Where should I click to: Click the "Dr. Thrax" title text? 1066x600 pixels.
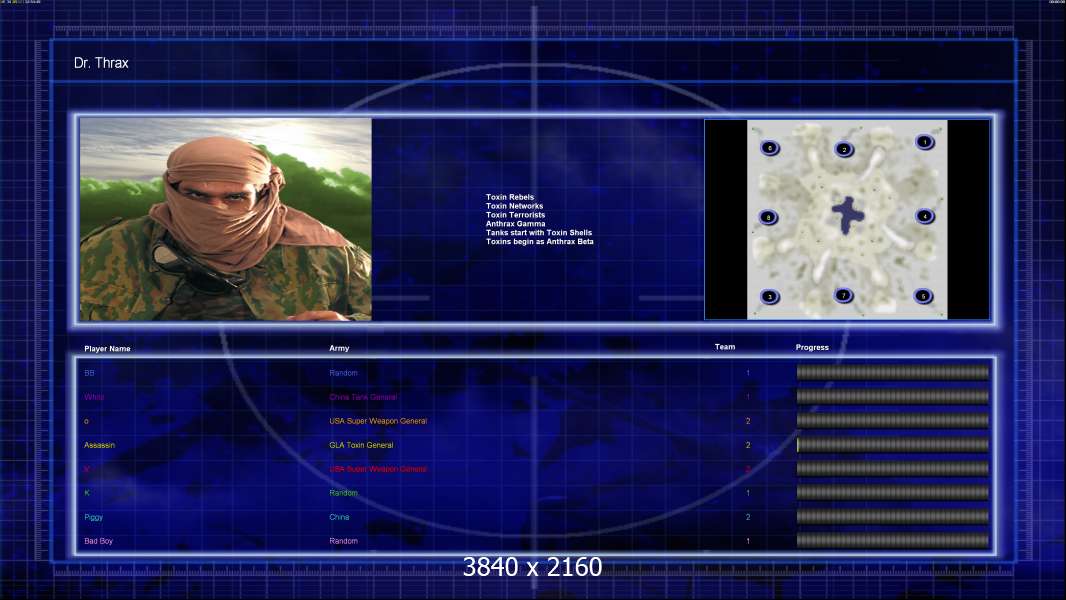click(101, 63)
